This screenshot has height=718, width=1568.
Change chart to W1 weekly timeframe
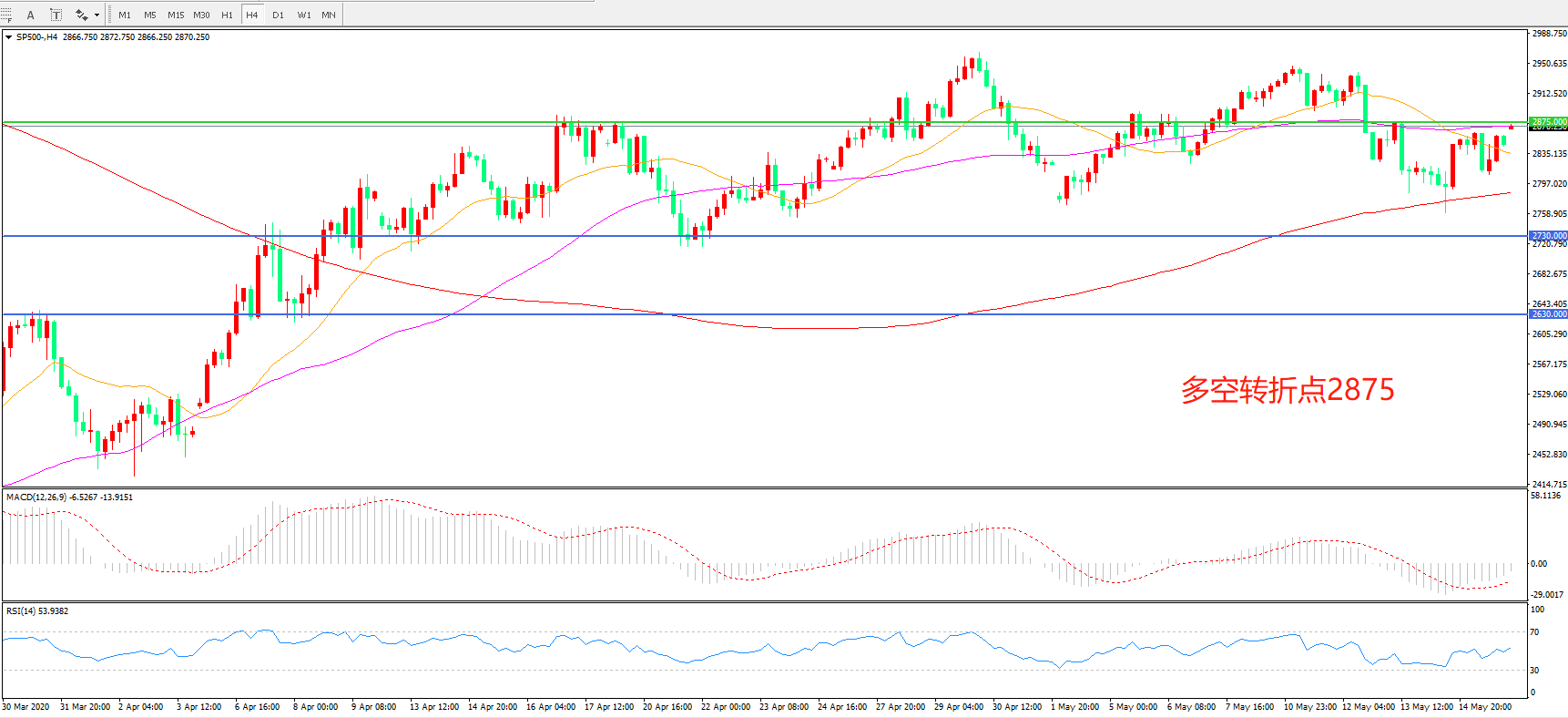tap(303, 15)
